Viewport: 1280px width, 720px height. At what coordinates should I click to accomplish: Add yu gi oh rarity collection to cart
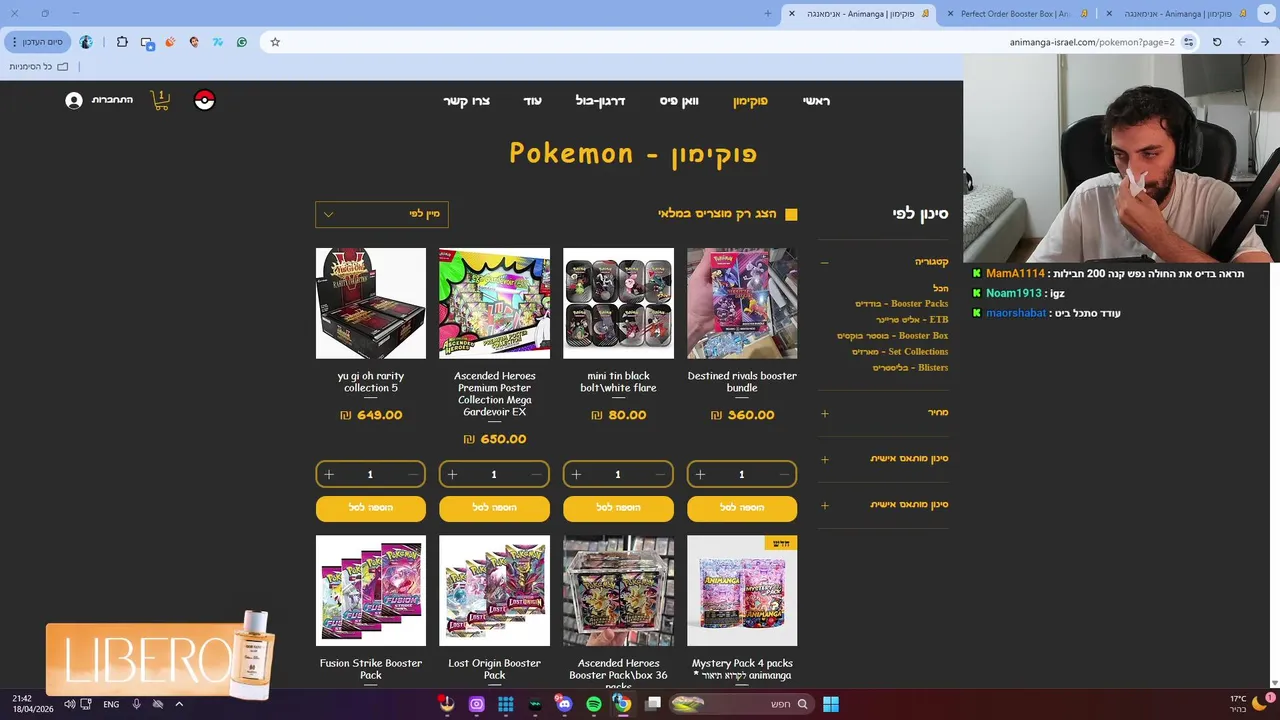point(371,508)
